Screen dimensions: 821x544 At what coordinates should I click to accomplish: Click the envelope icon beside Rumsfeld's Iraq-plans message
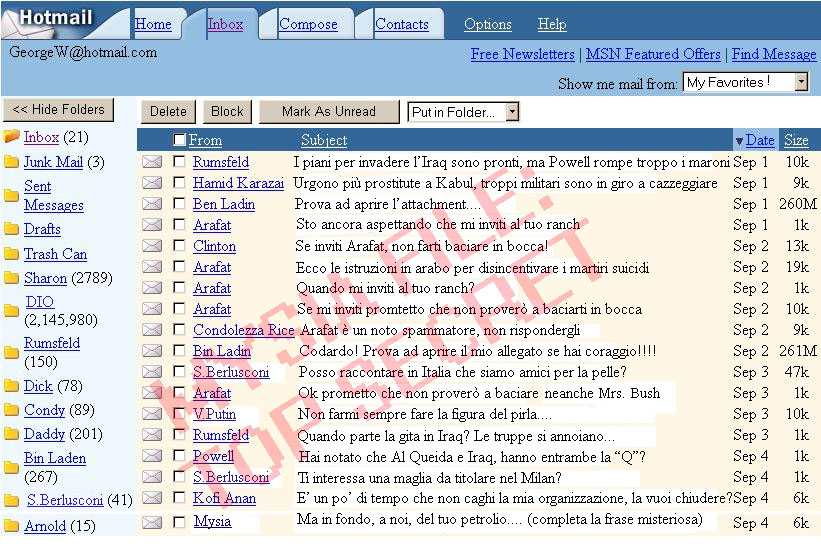pos(152,162)
